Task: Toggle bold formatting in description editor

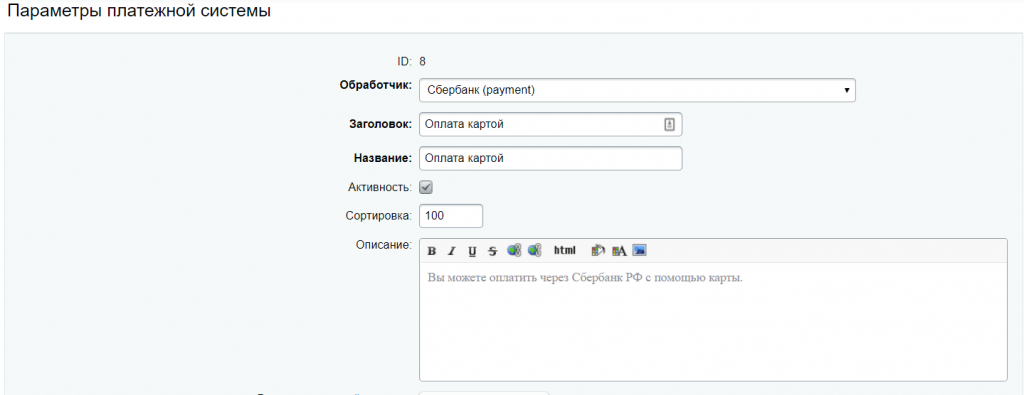Action: pyautogui.click(x=432, y=251)
